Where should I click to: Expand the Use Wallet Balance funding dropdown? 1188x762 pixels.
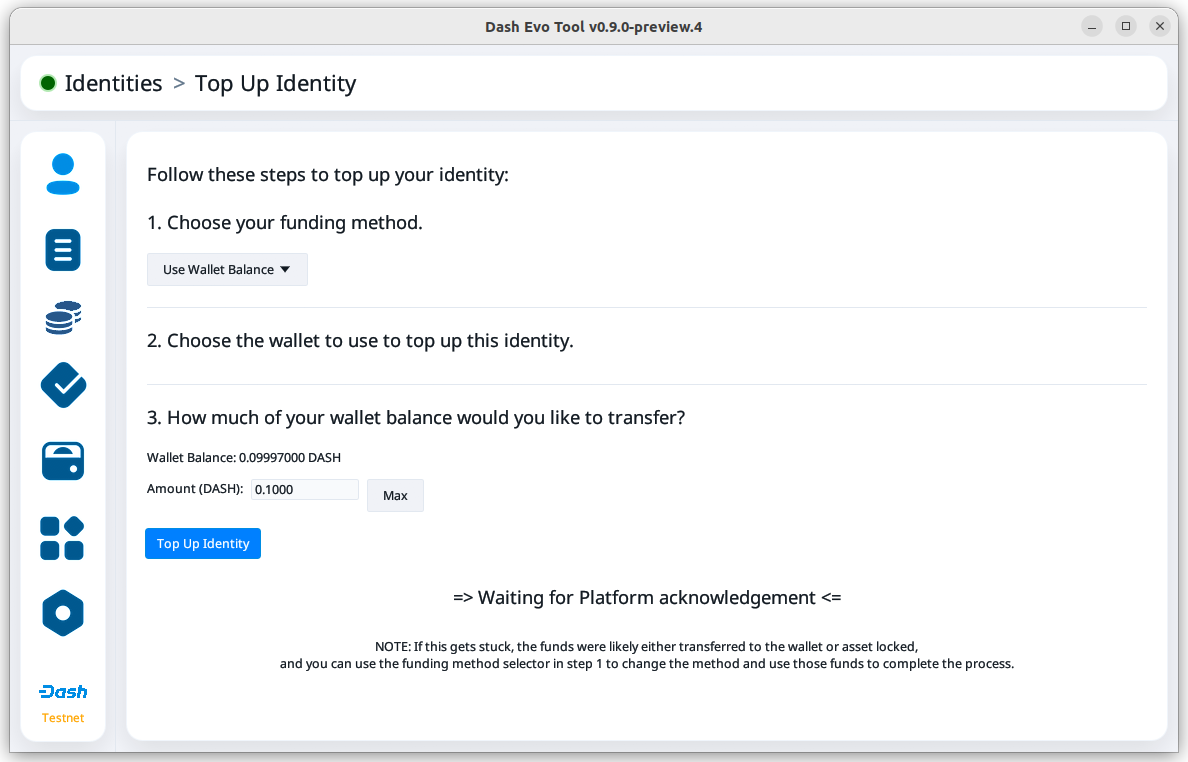pos(227,270)
